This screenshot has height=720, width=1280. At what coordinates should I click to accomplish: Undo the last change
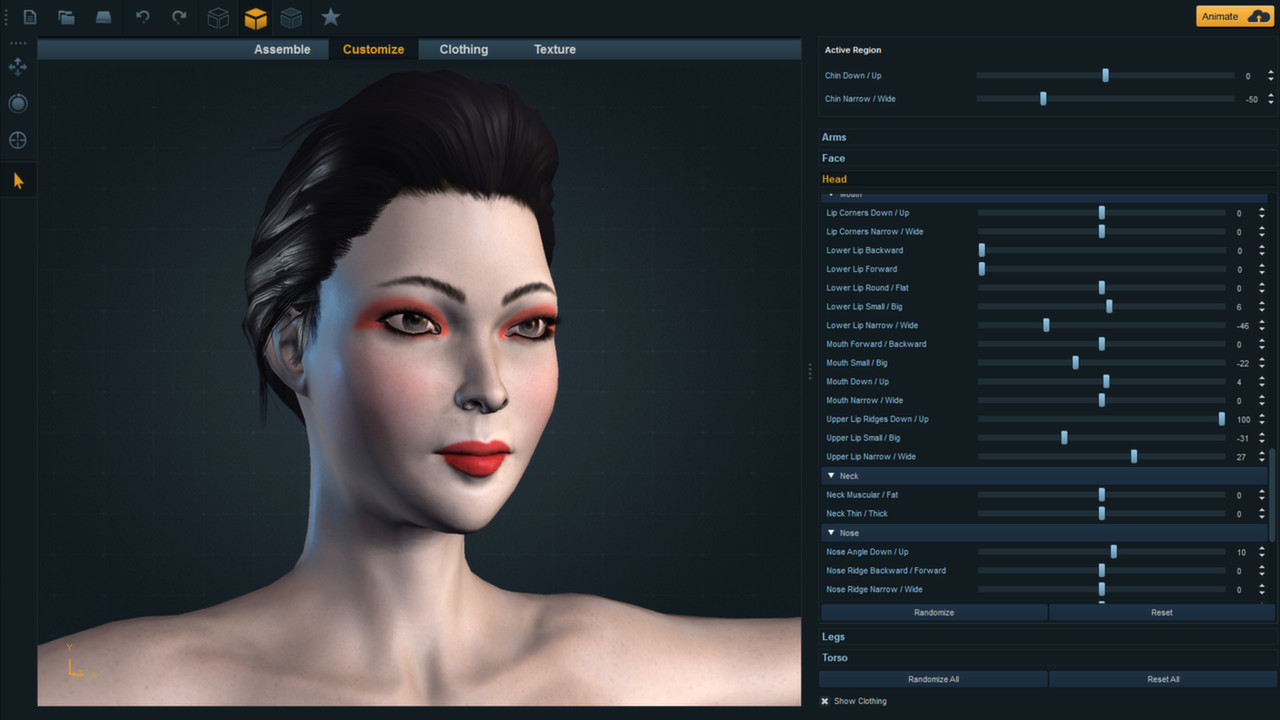click(x=142, y=17)
